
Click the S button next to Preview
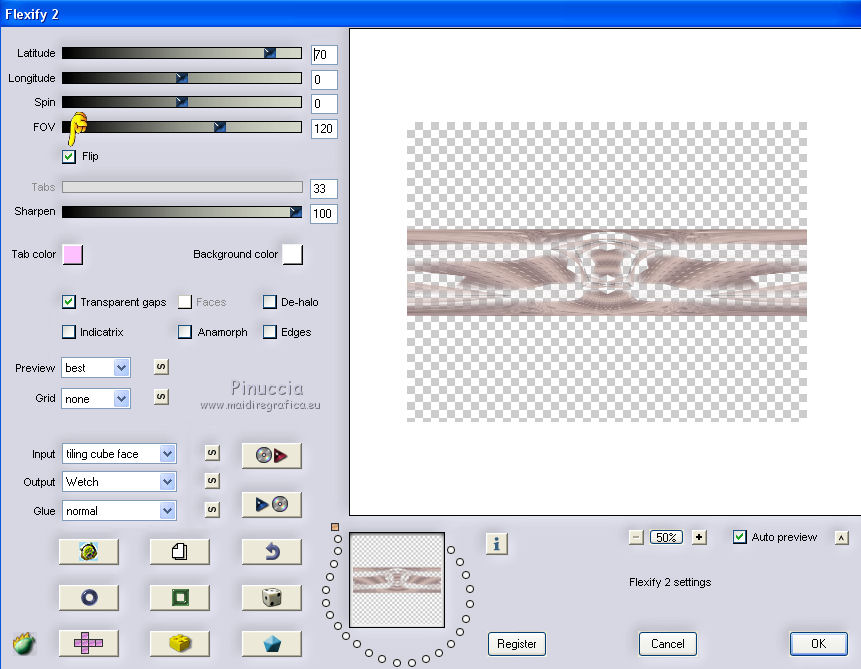[161, 367]
